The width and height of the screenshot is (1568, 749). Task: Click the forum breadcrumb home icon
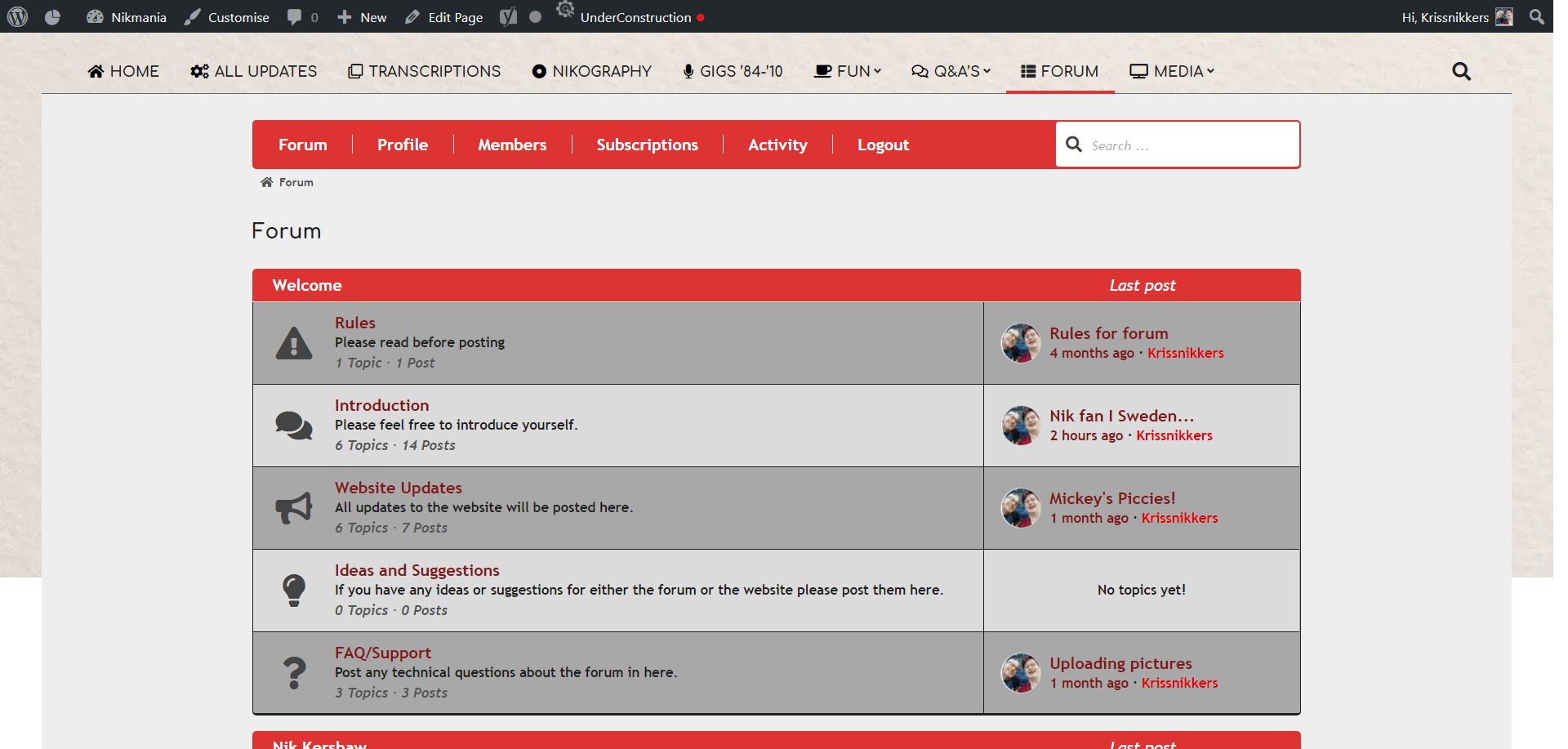pyautogui.click(x=266, y=182)
